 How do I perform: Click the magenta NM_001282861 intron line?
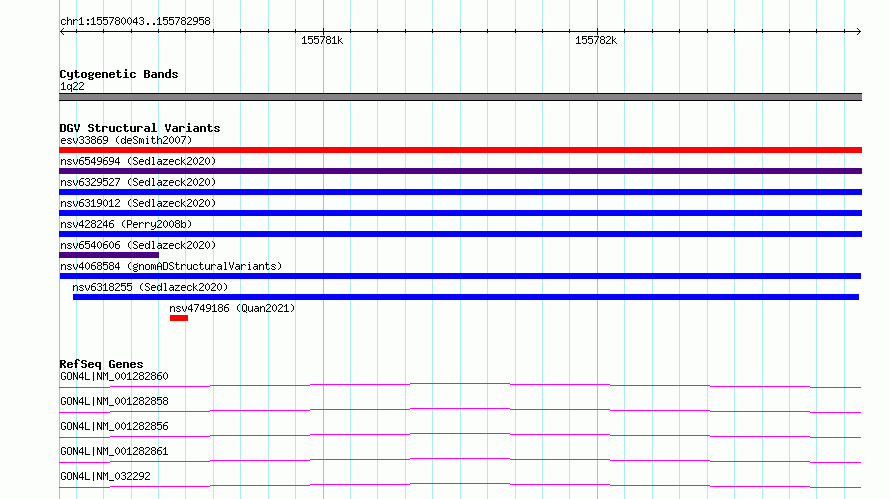(x=460, y=460)
